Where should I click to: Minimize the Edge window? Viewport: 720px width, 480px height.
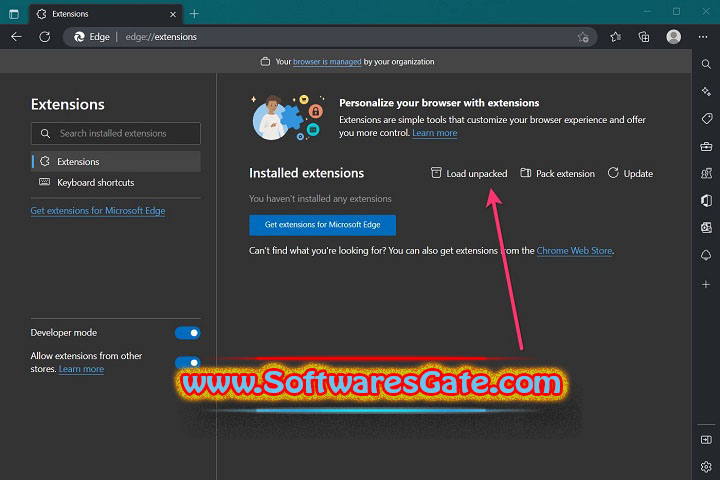[647, 11]
